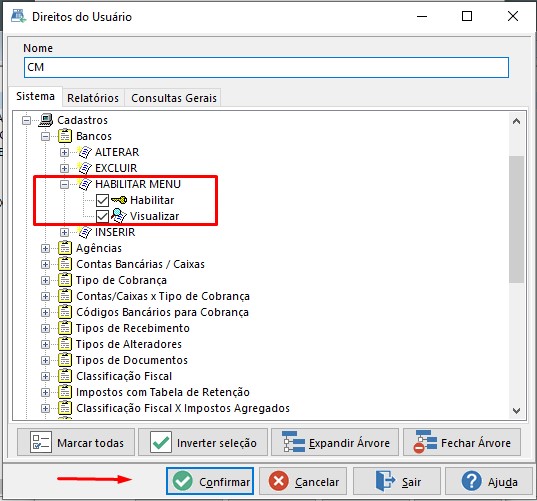Click the Cadastros computer icon
The image size is (537, 501).
pyautogui.click(x=46, y=120)
